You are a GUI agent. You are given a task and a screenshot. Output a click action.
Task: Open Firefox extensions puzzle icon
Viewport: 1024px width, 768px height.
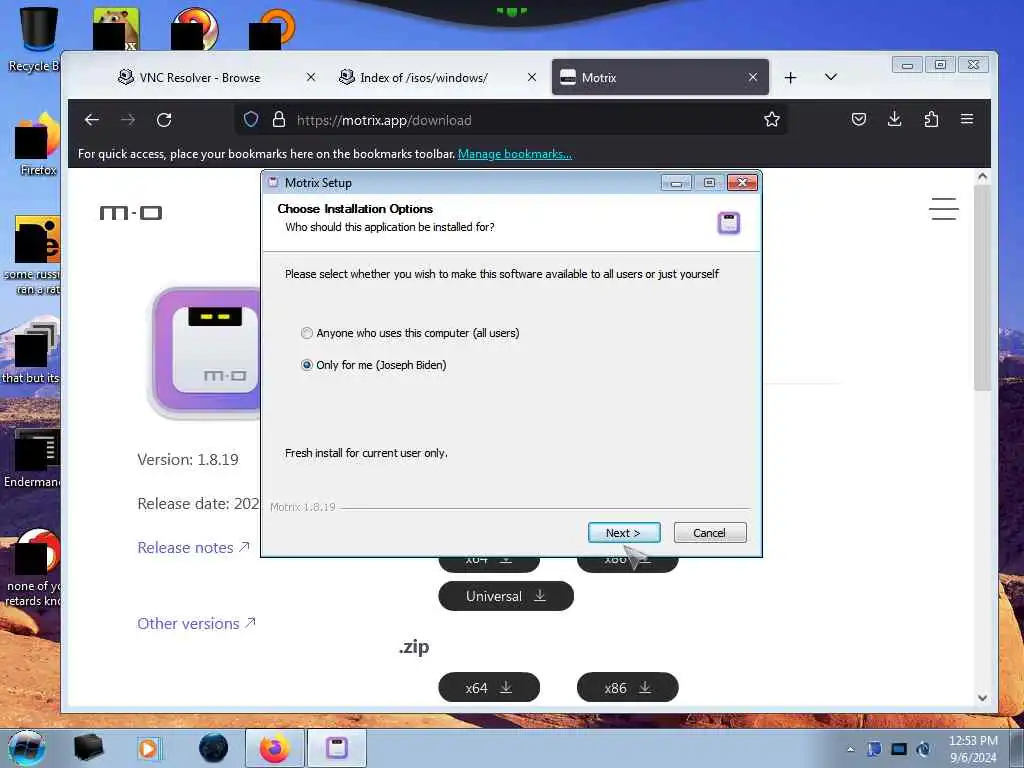pos(931,120)
